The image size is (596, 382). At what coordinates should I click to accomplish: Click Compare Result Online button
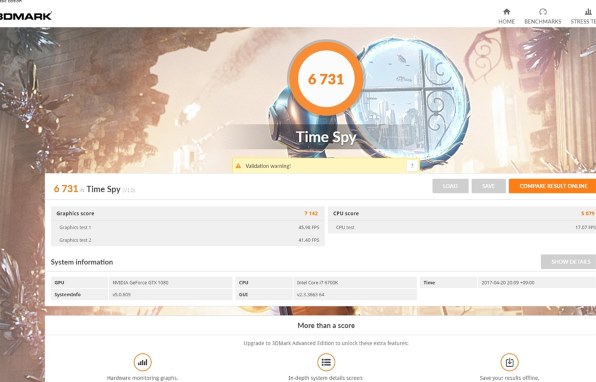(552, 186)
